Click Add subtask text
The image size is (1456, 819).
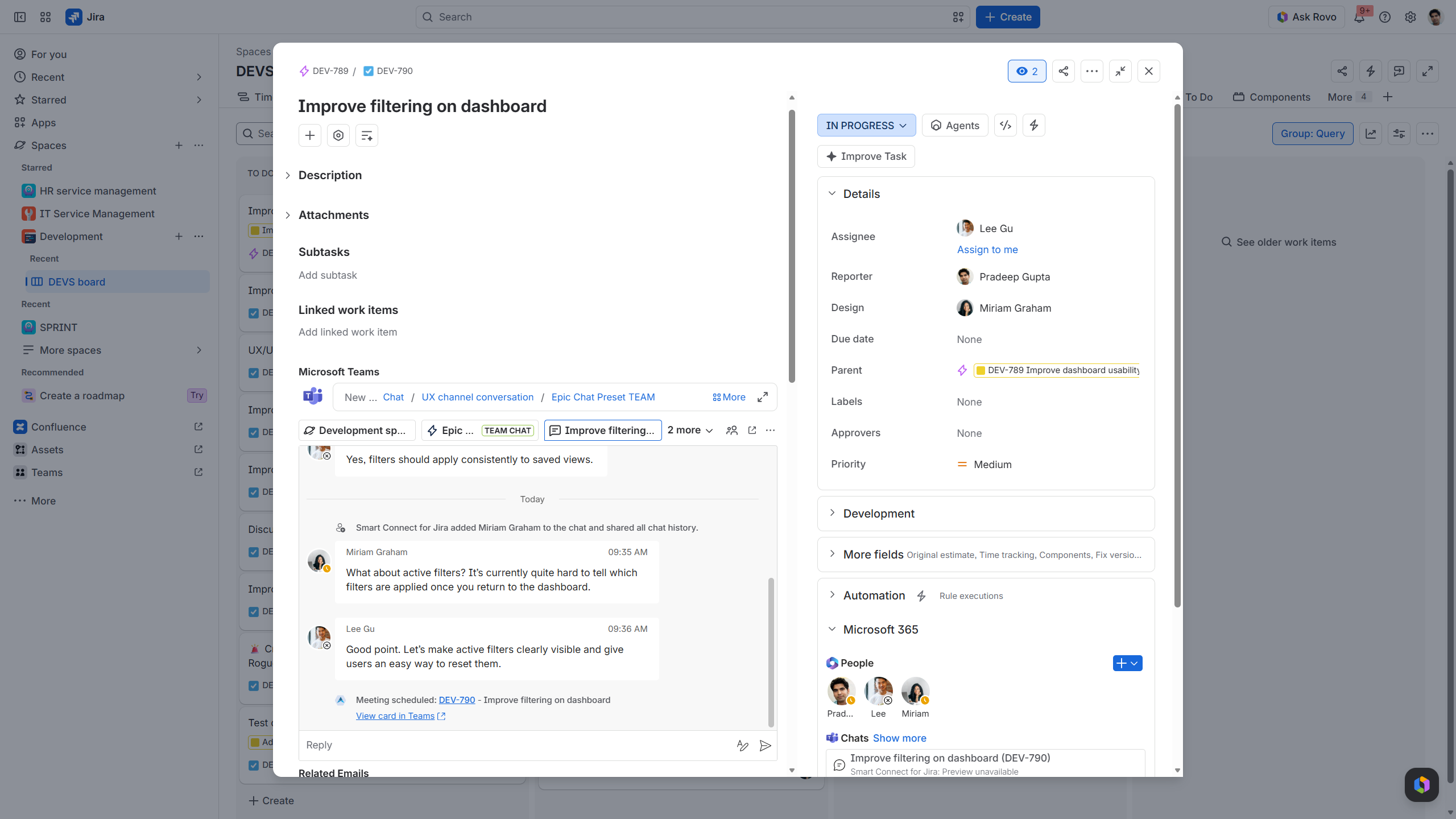point(328,275)
